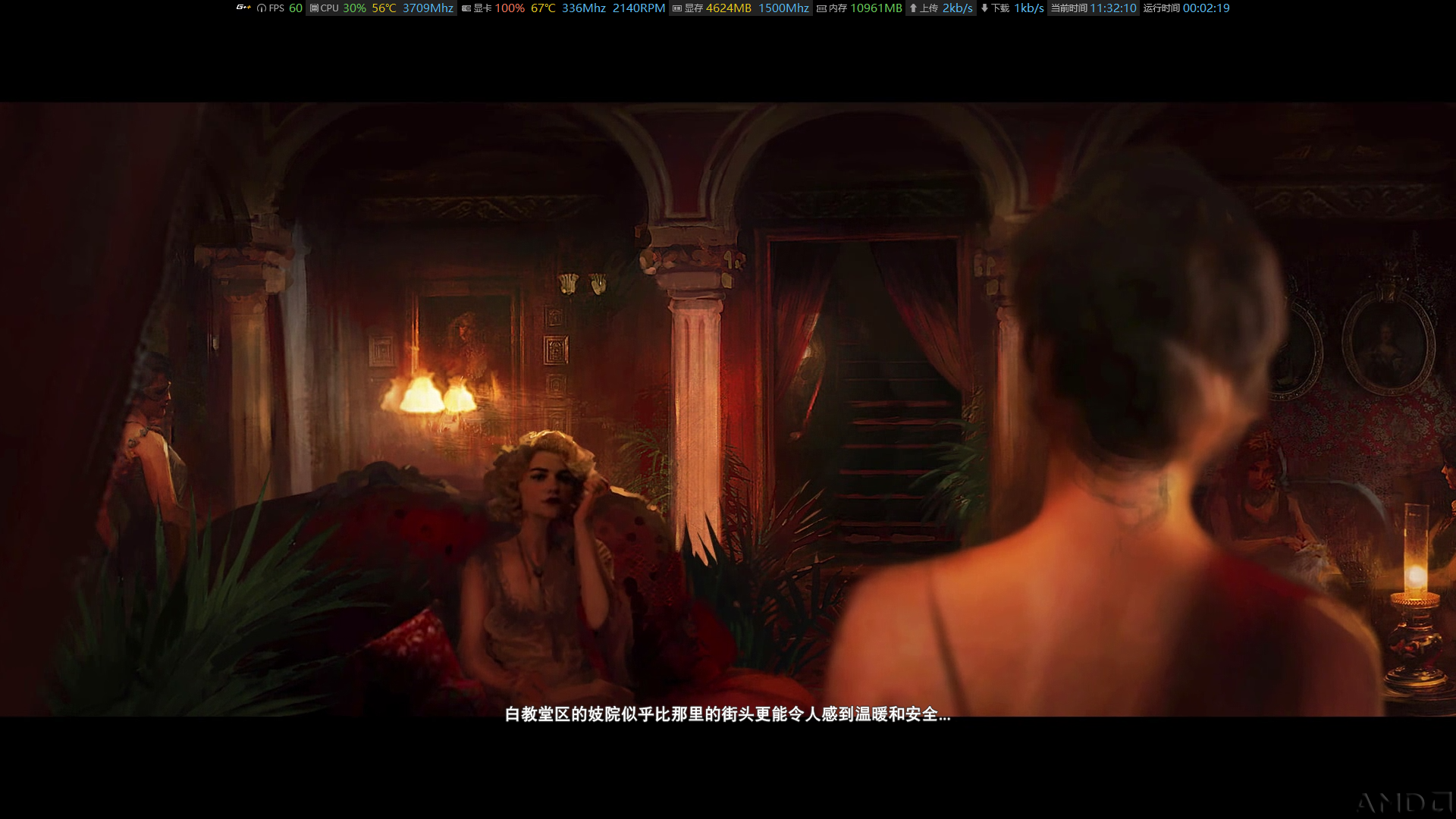1456x819 pixels.
Task: Click the RAM usage 10961MB value
Action: pos(876,8)
